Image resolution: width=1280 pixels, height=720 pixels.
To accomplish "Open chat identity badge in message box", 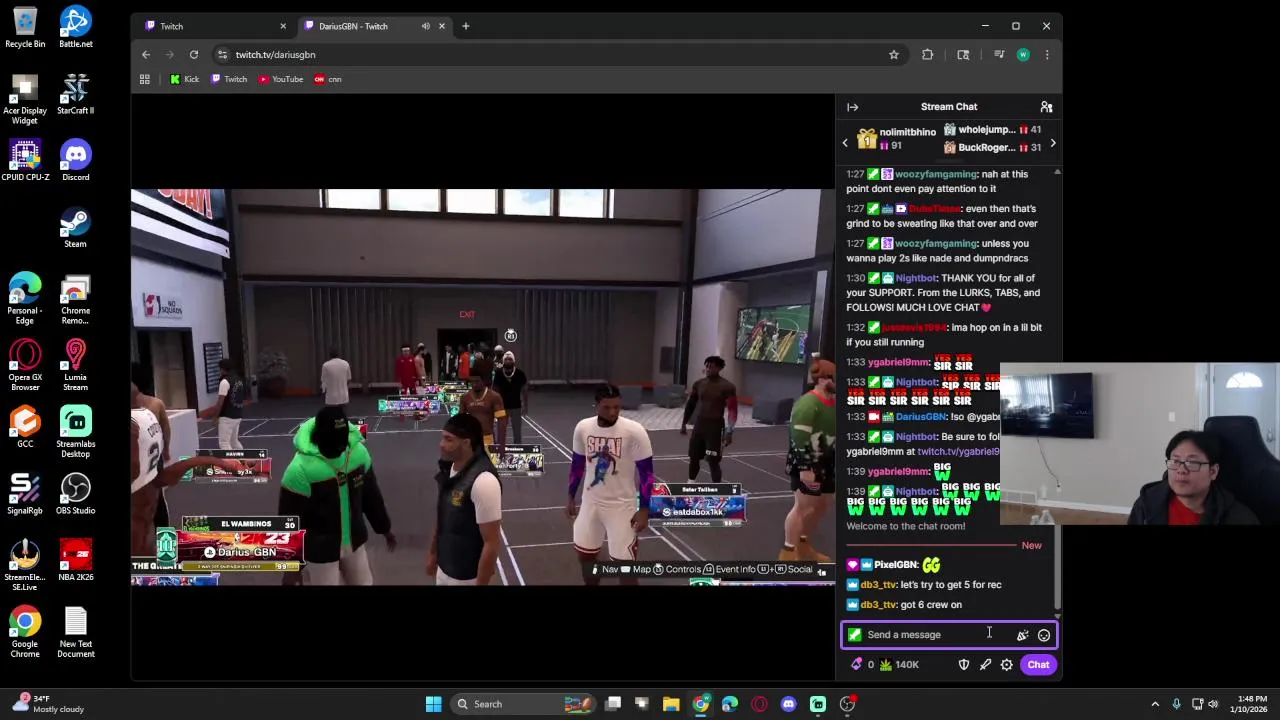I will click(855, 634).
